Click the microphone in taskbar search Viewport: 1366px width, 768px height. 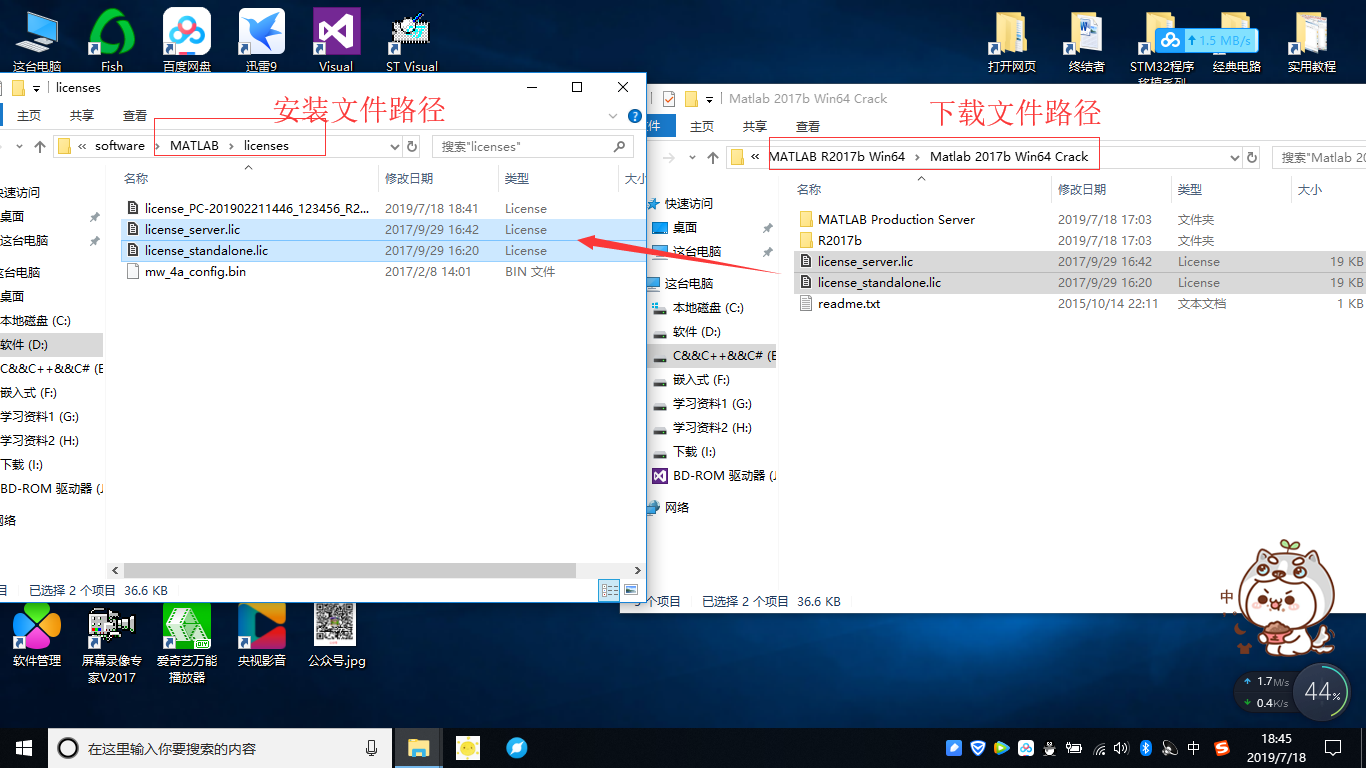pyautogui.click(x=372, y=747)
